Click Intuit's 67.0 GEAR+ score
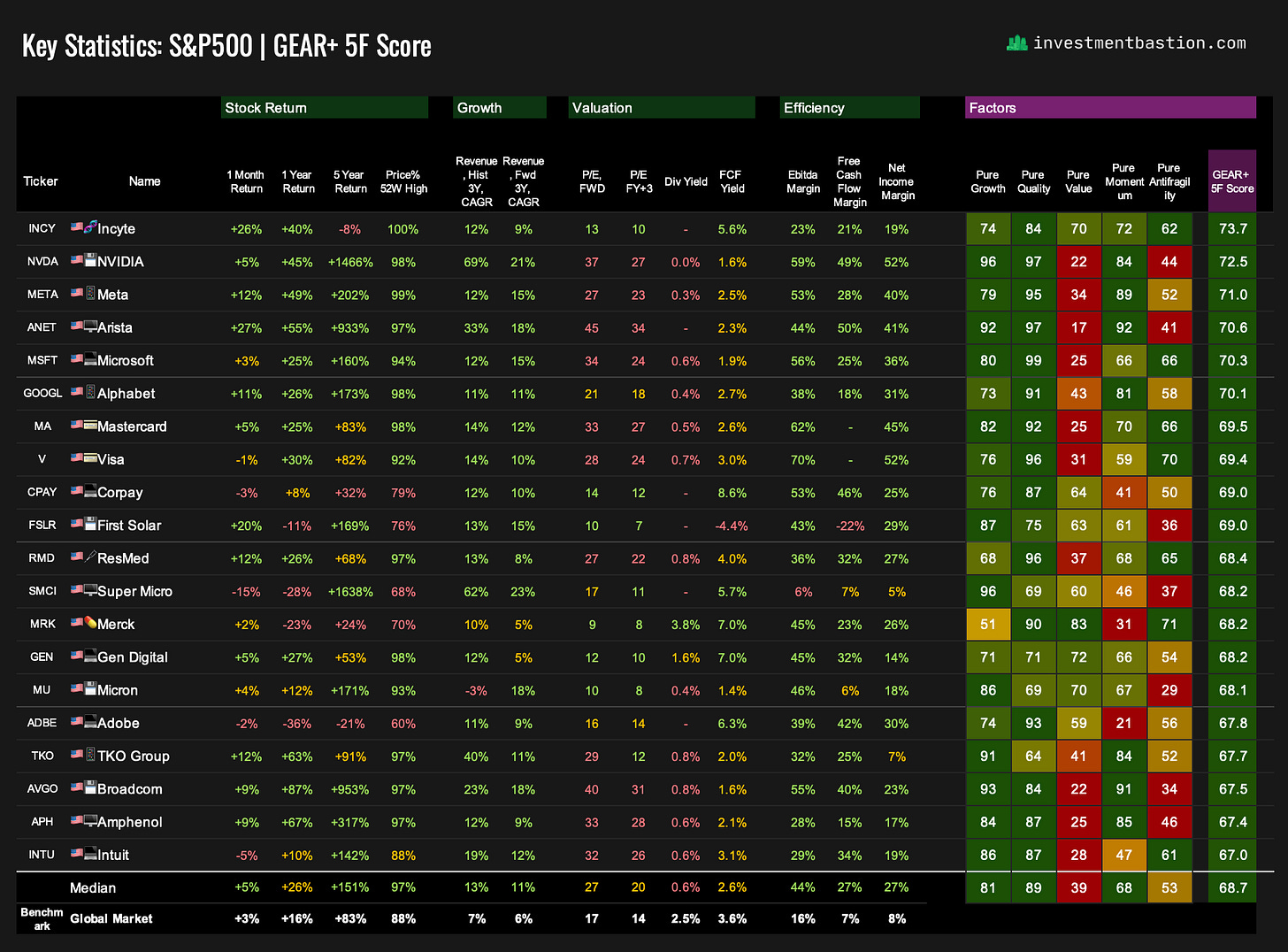 [x=1232, y=855]
